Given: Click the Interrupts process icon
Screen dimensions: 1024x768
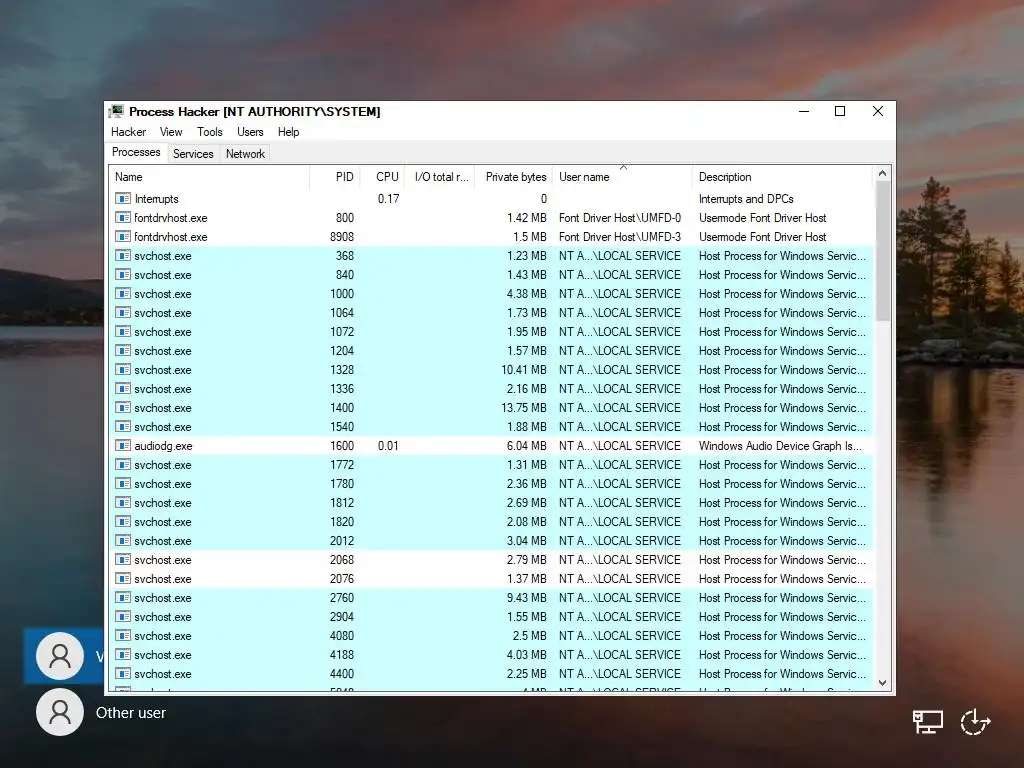Looking at the screenshot, I should pyautogui.click(x=123, y=199).
